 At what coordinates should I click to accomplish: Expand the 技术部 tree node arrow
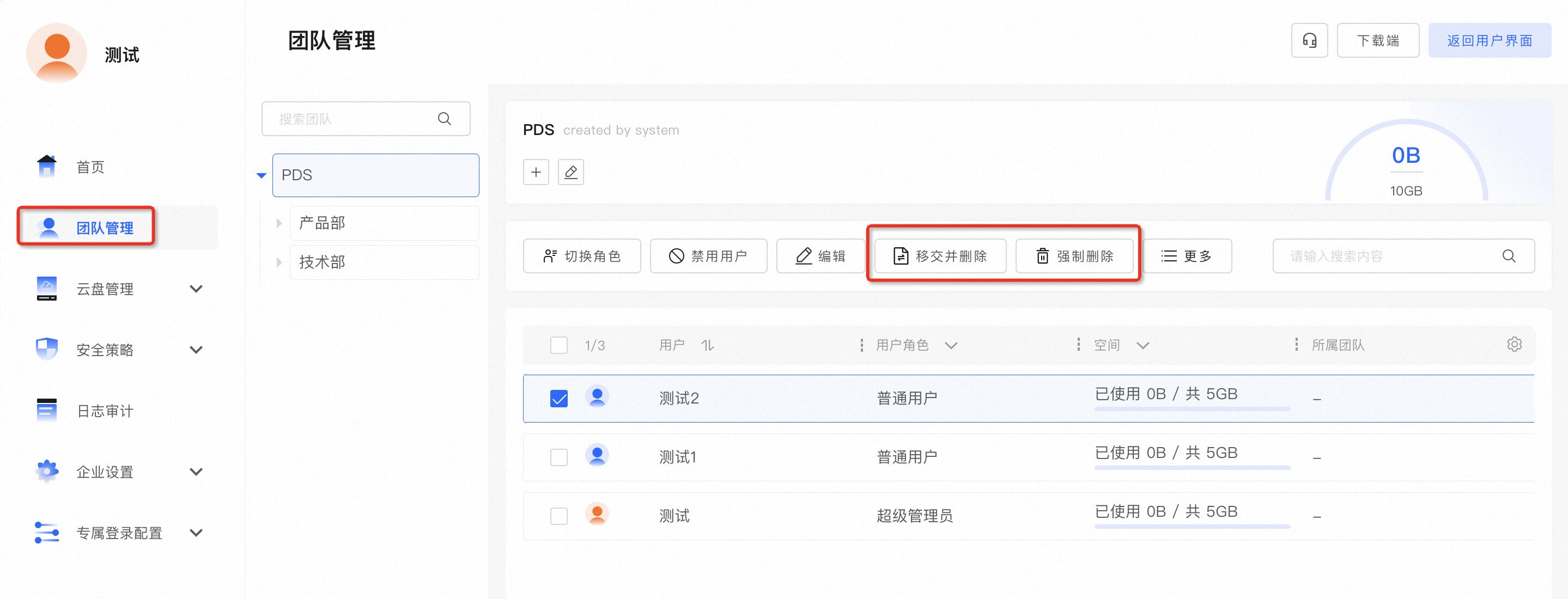[x=279, y=262]
